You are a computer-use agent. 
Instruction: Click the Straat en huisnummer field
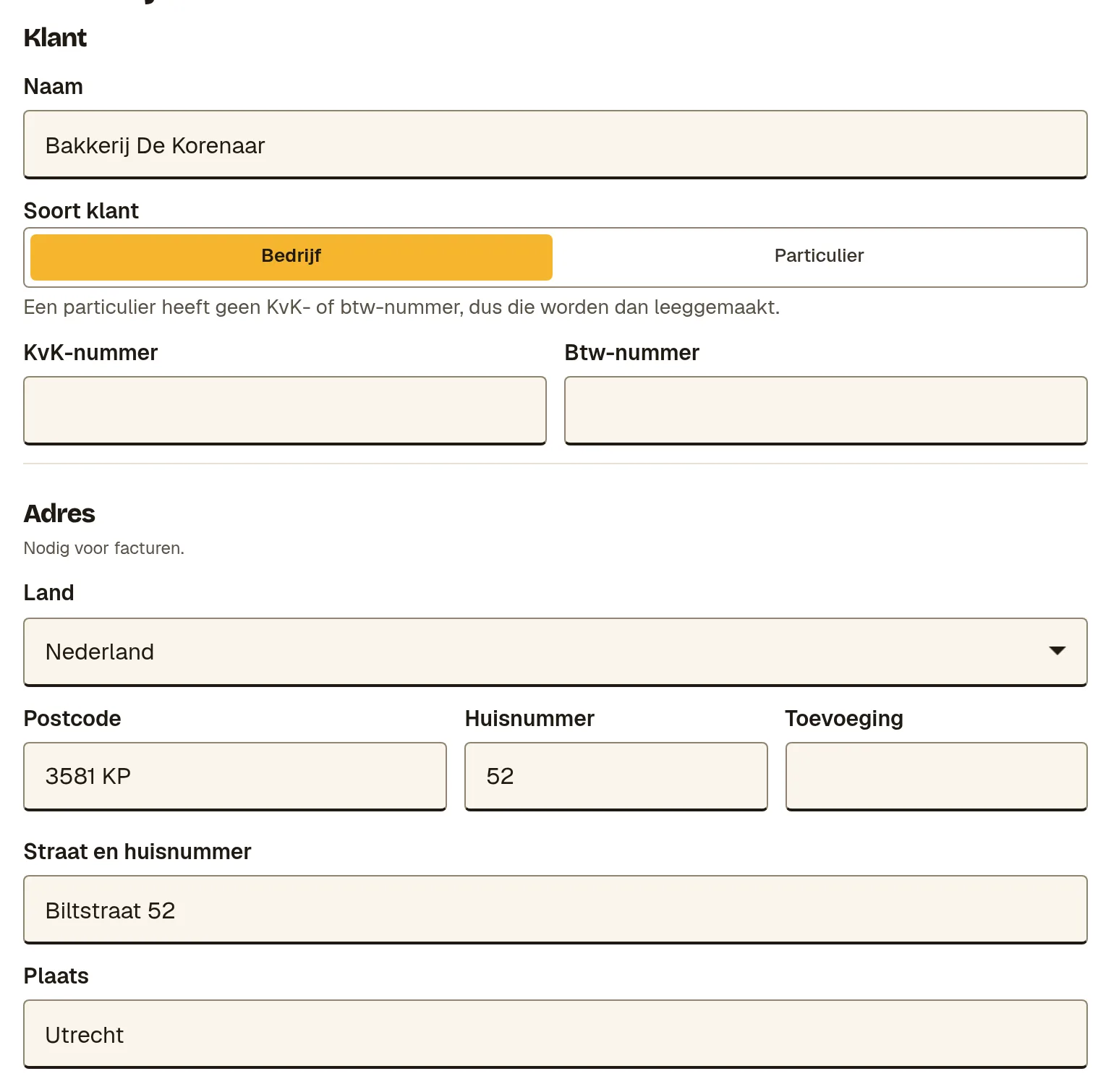(x=555, y=910)
